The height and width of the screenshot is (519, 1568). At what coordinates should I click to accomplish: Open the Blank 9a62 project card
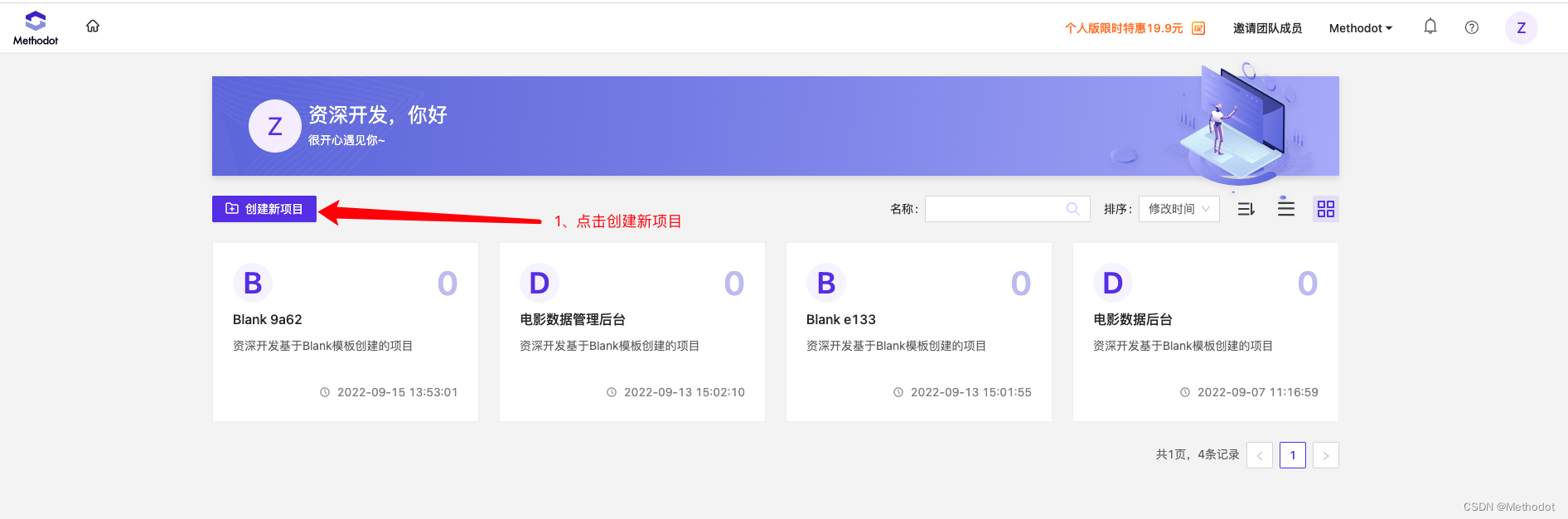pyautogui.click(x=346, y=332)
